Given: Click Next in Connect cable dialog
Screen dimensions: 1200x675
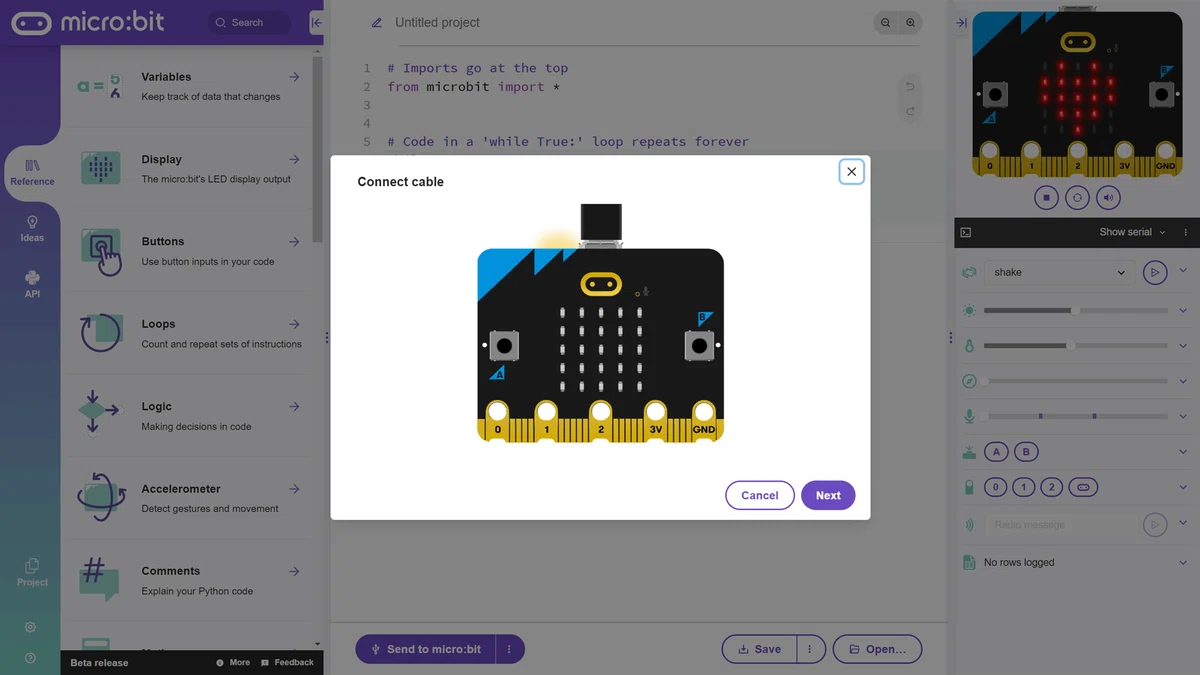Looking at the screenshot, I should tap(828, 495).
